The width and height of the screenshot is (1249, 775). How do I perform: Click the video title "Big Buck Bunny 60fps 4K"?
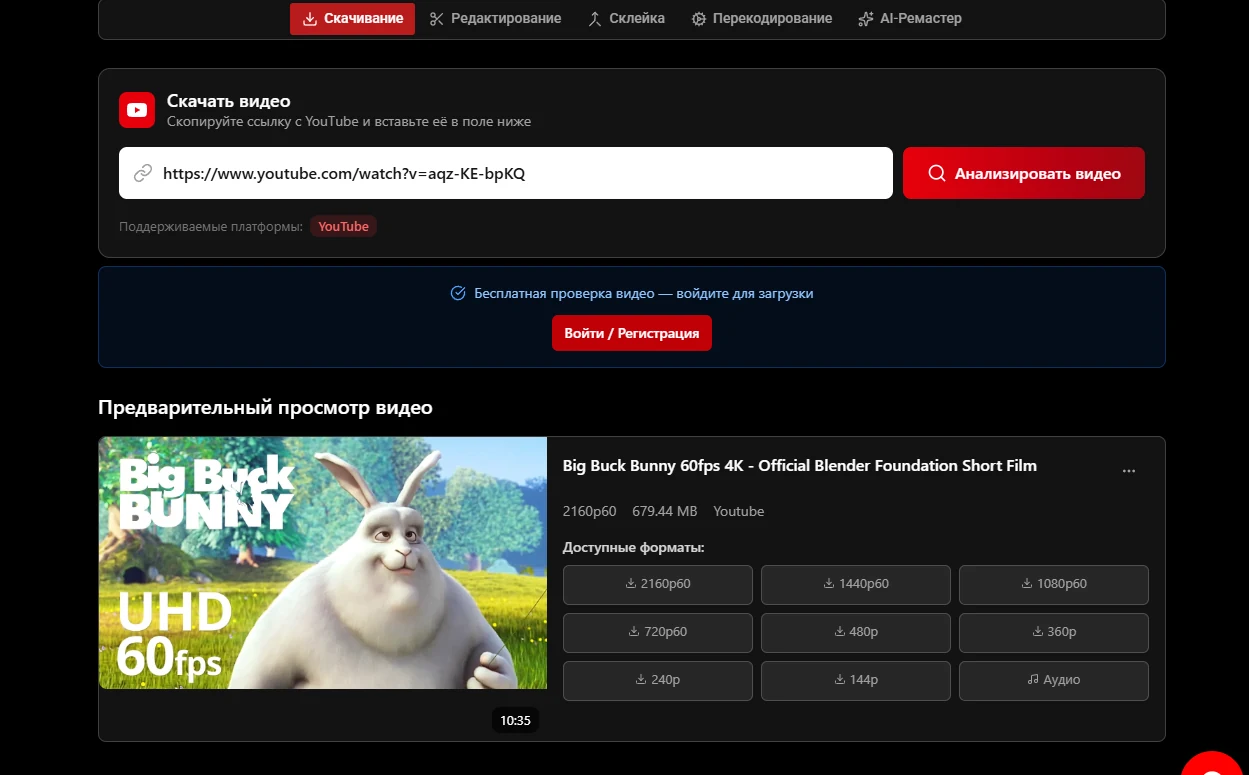800,465
